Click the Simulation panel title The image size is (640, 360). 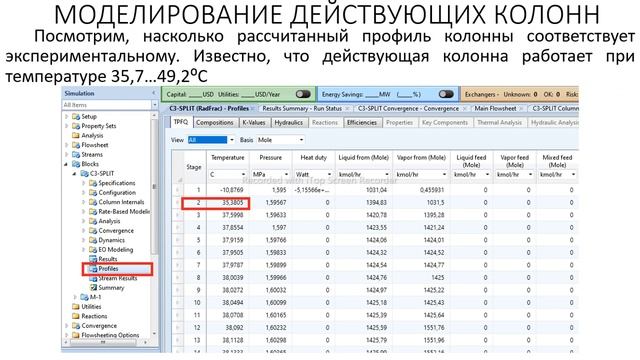point(79,93)
